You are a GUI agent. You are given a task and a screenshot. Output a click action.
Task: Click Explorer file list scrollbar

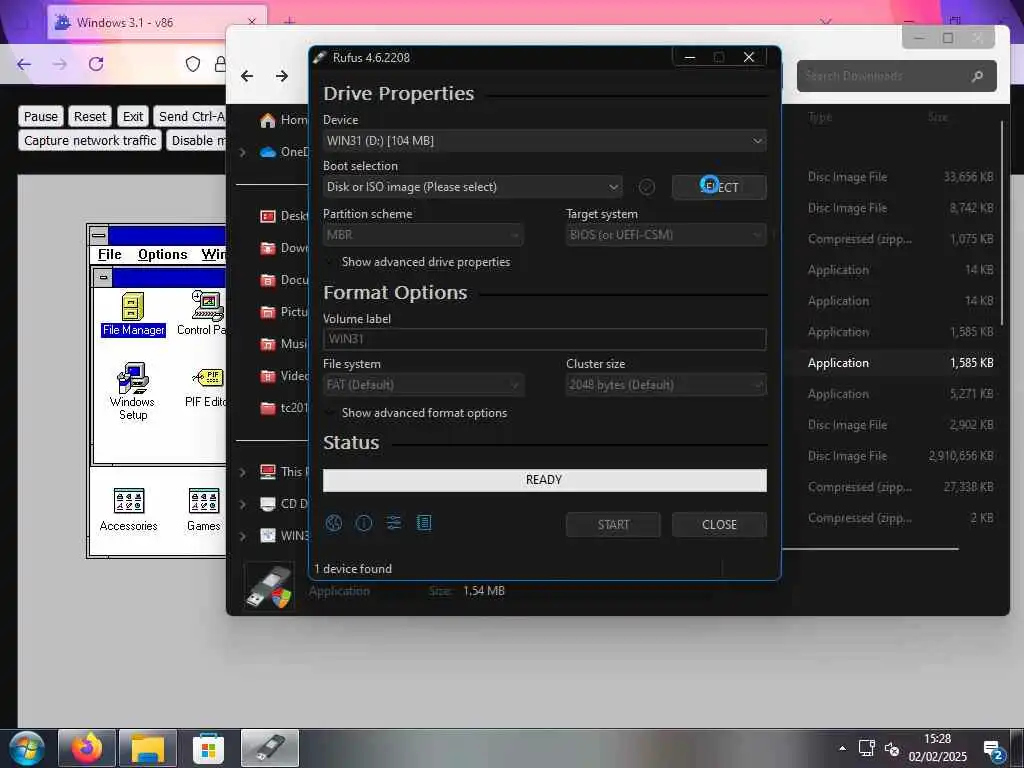point(1002,222)
